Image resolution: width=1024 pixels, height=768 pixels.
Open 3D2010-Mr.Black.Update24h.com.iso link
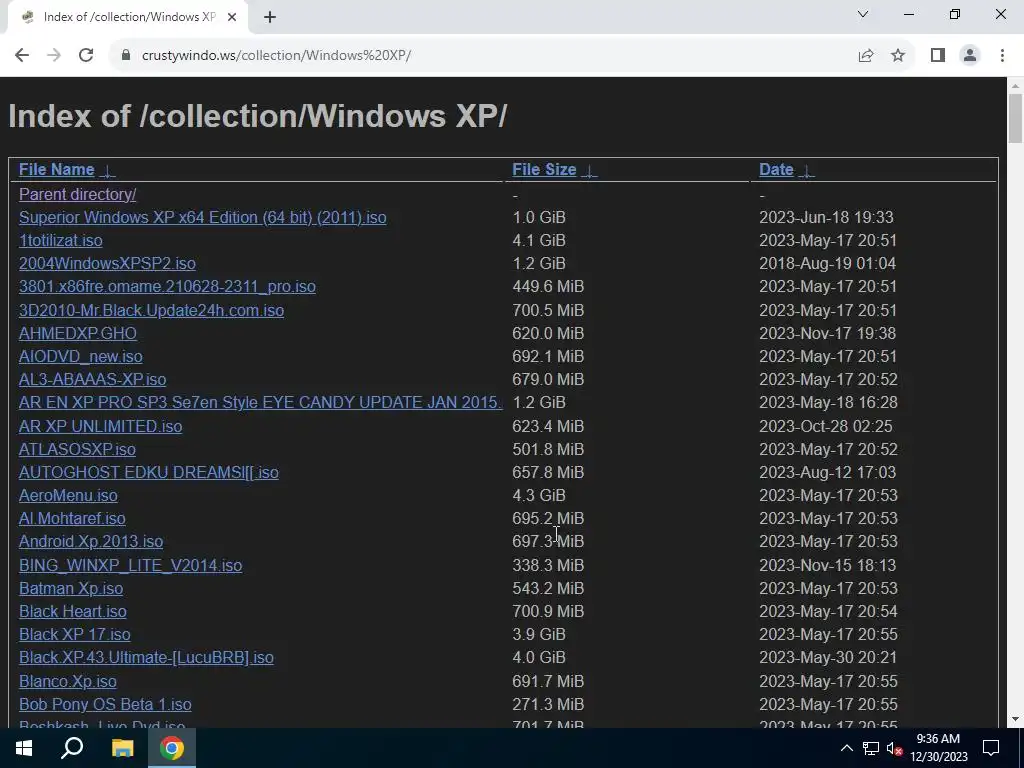[x=152, y=310]
